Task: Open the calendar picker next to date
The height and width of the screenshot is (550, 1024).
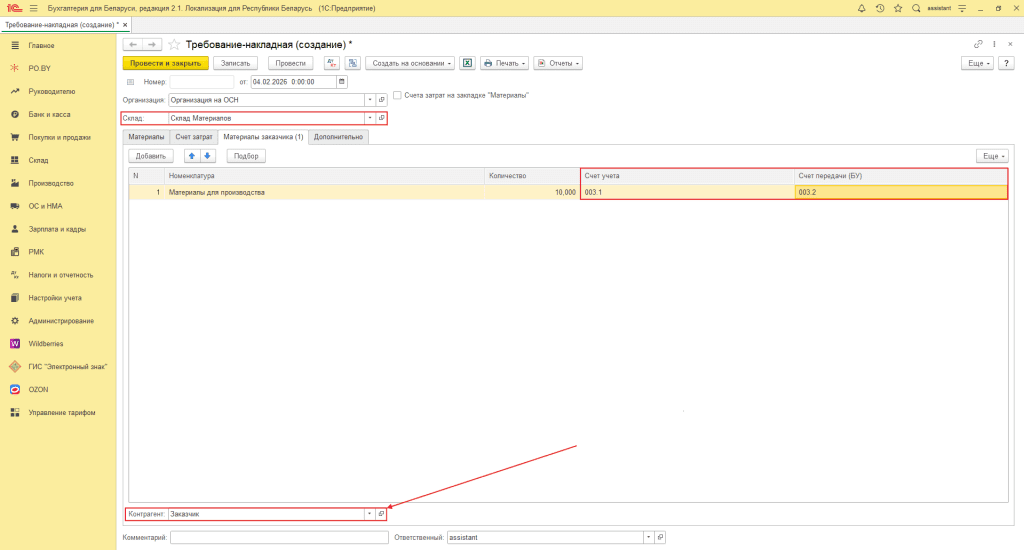Action: click(x=342, y=82)
